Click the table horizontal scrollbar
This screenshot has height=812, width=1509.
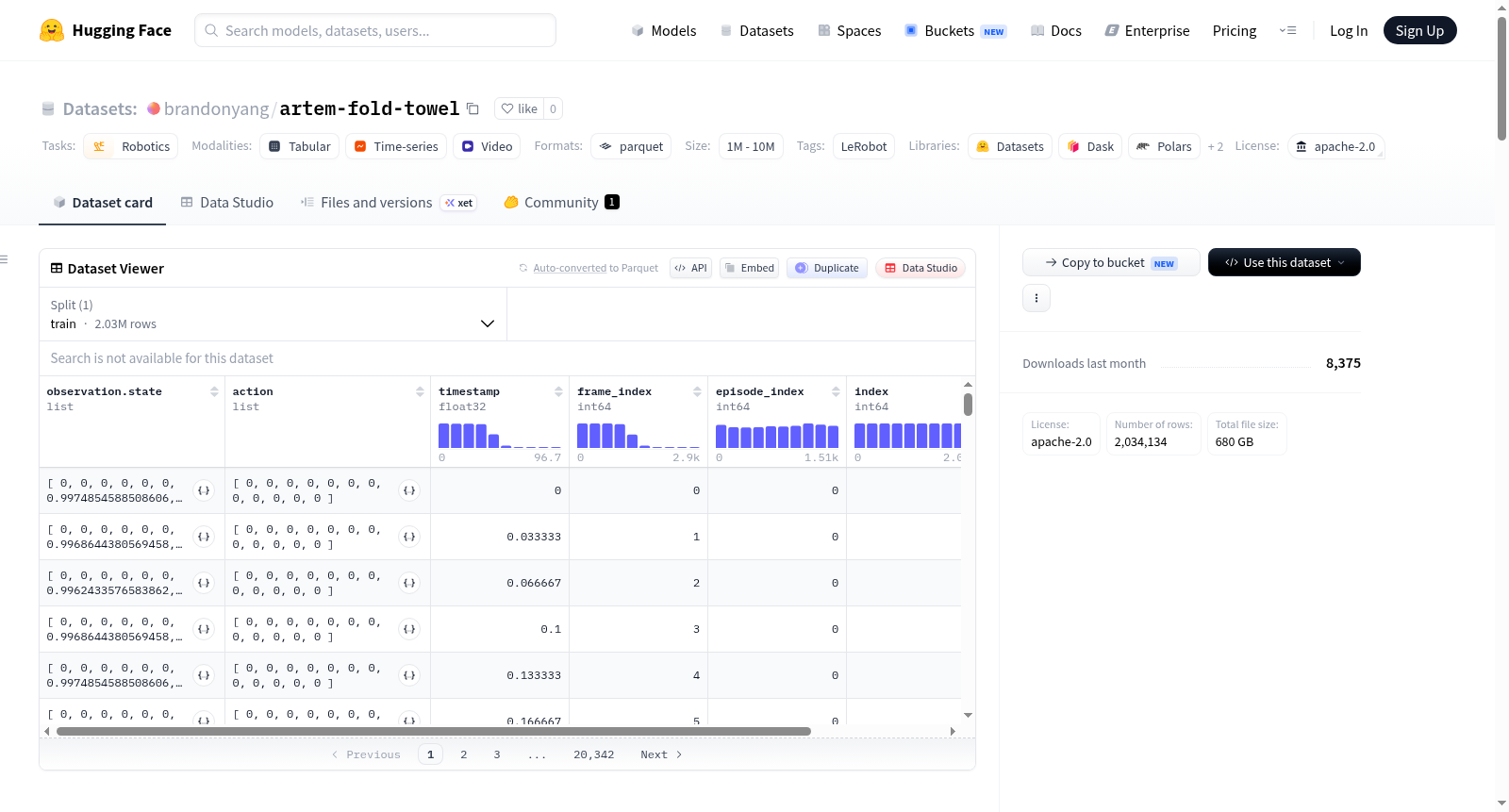[x=434, y=731]
